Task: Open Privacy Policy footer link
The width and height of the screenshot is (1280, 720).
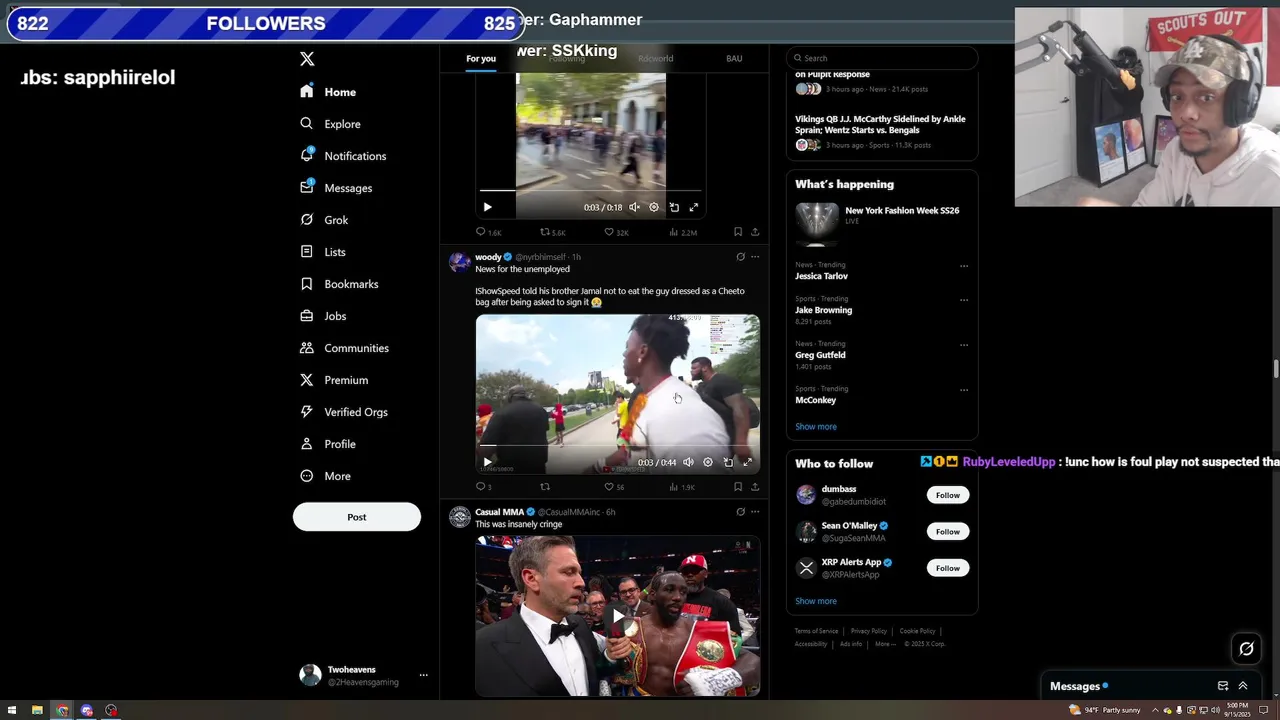Action: (869, 631)
